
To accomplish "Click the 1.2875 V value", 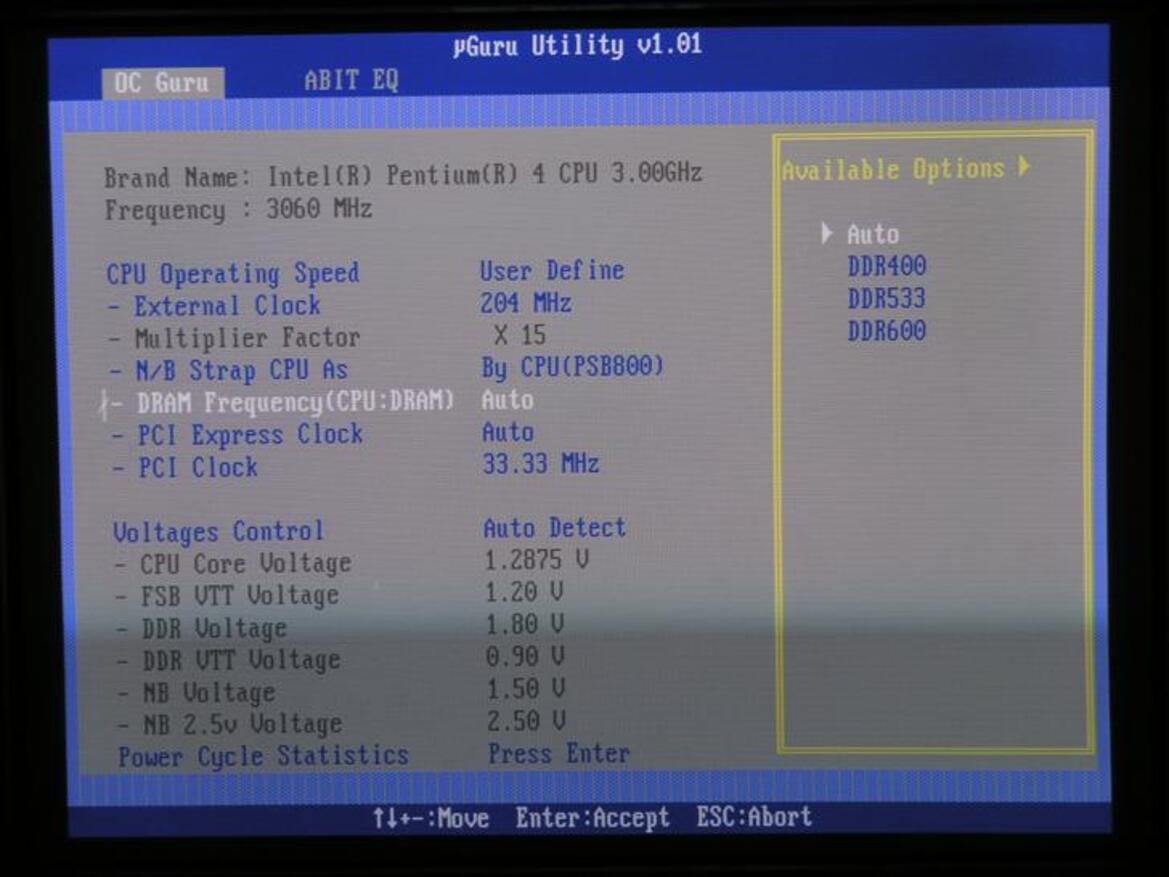I will pyautogui.click(x=537, y=560).
